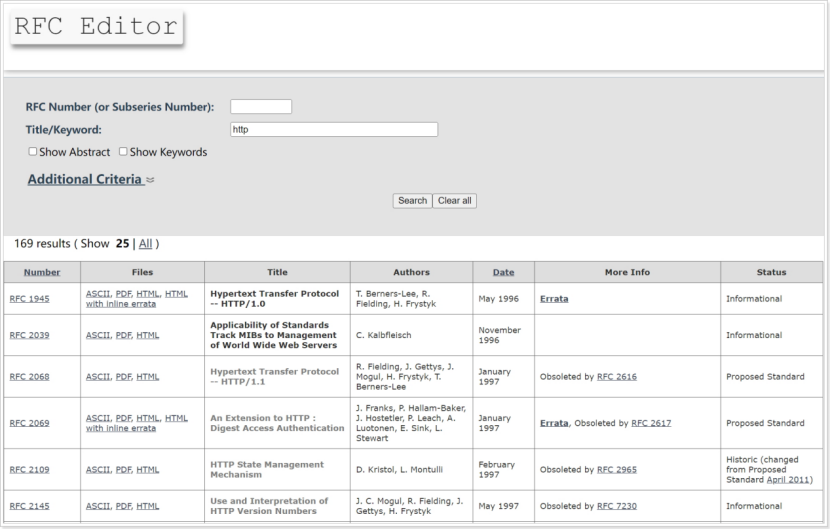Click the date cell May 1996

coord(498,299)
